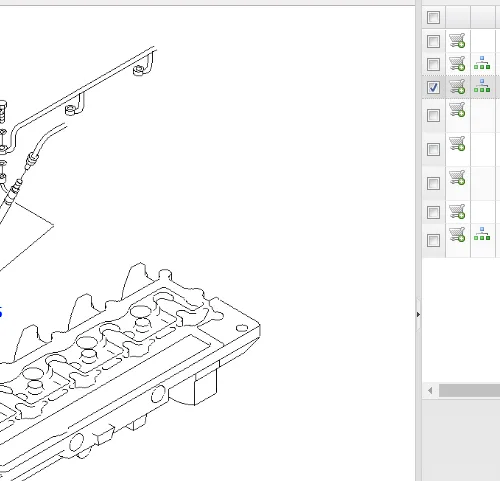
Task: Check the first parts row checkbox
Action: click(x=433, y=41)
